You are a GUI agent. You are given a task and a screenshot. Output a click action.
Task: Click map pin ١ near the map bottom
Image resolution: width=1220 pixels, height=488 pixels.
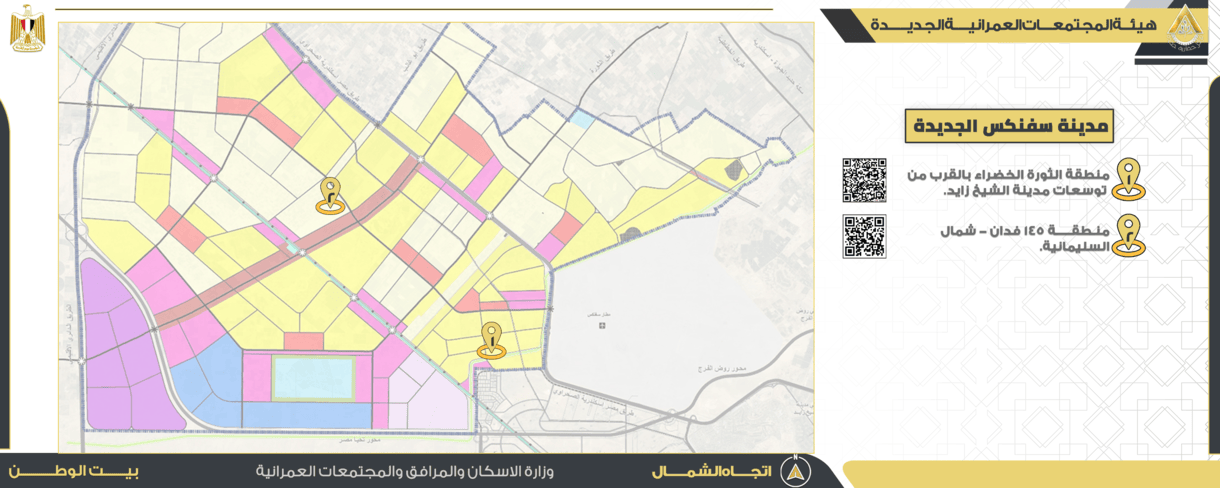pyautogui.click(x=490, y=339)
